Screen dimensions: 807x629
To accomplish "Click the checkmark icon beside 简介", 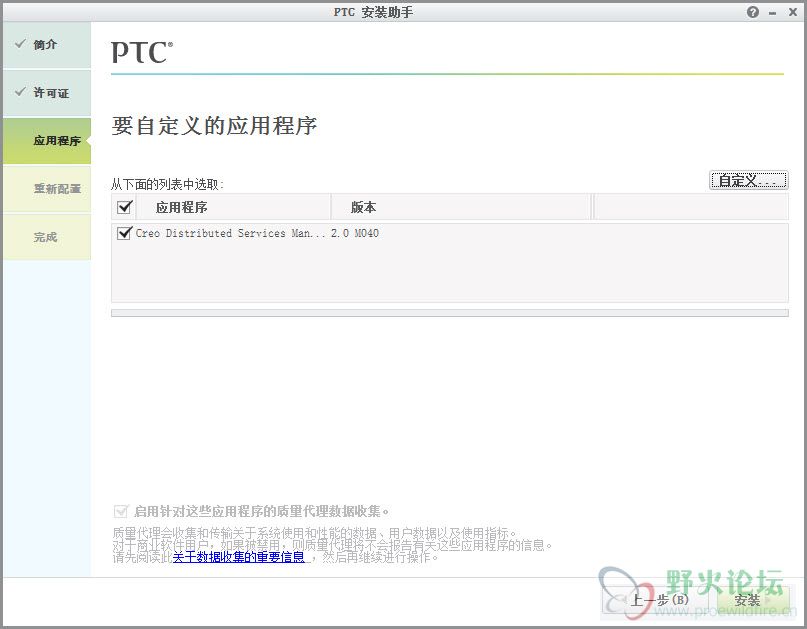I will tap(20, 44).
